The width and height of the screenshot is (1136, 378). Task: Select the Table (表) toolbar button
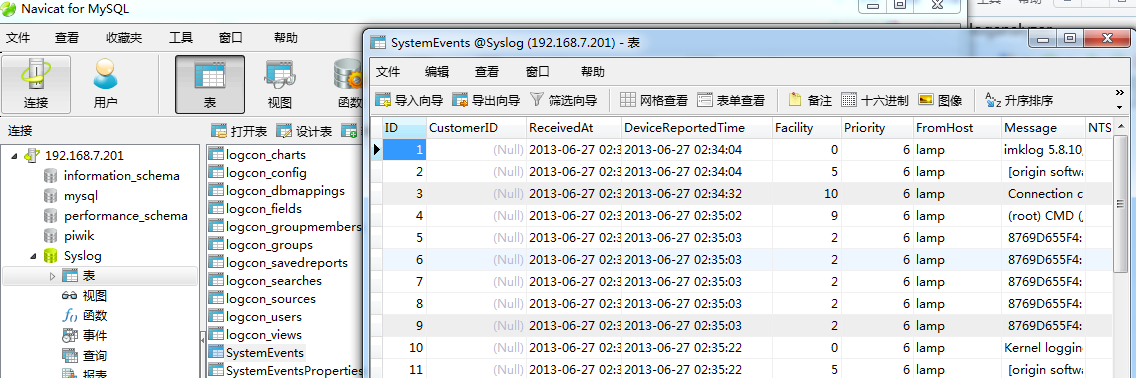pyautogui.click(x=210, y=85)
